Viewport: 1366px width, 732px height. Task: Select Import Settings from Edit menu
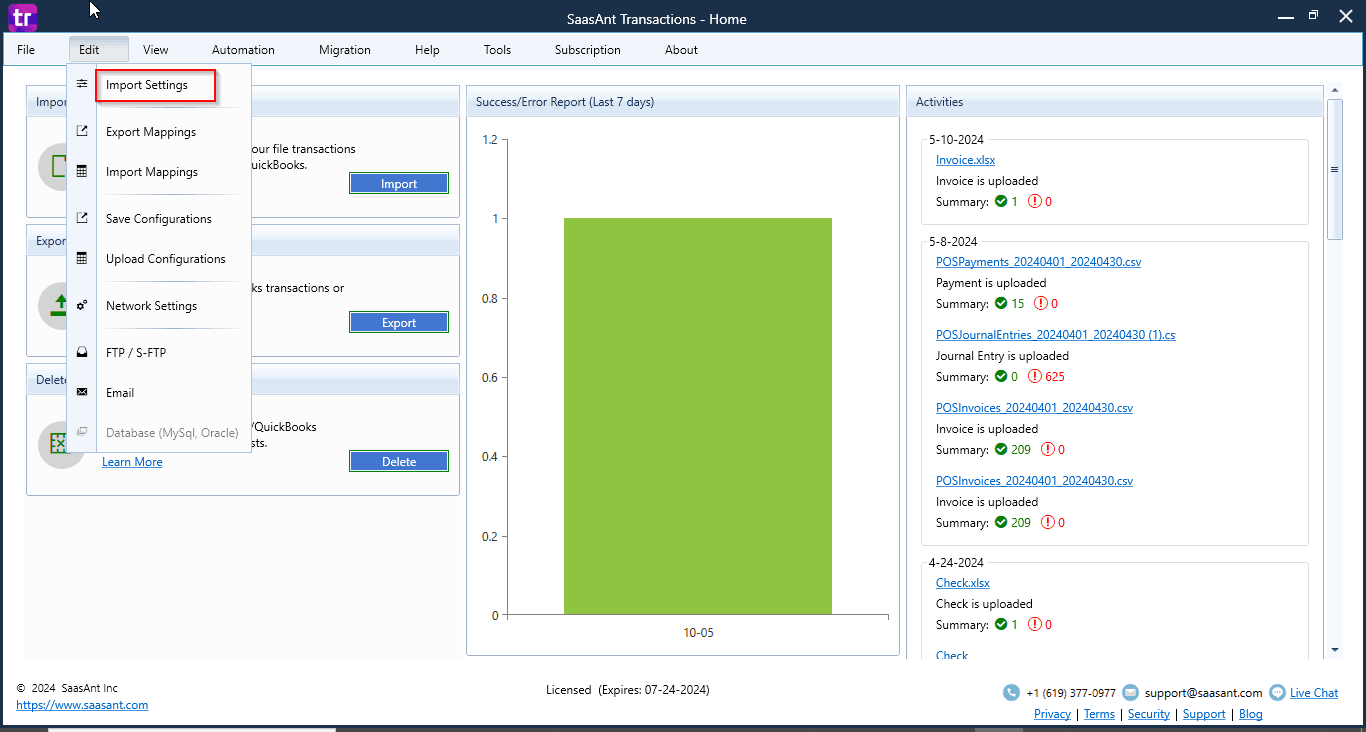click(x=156, y=85)
